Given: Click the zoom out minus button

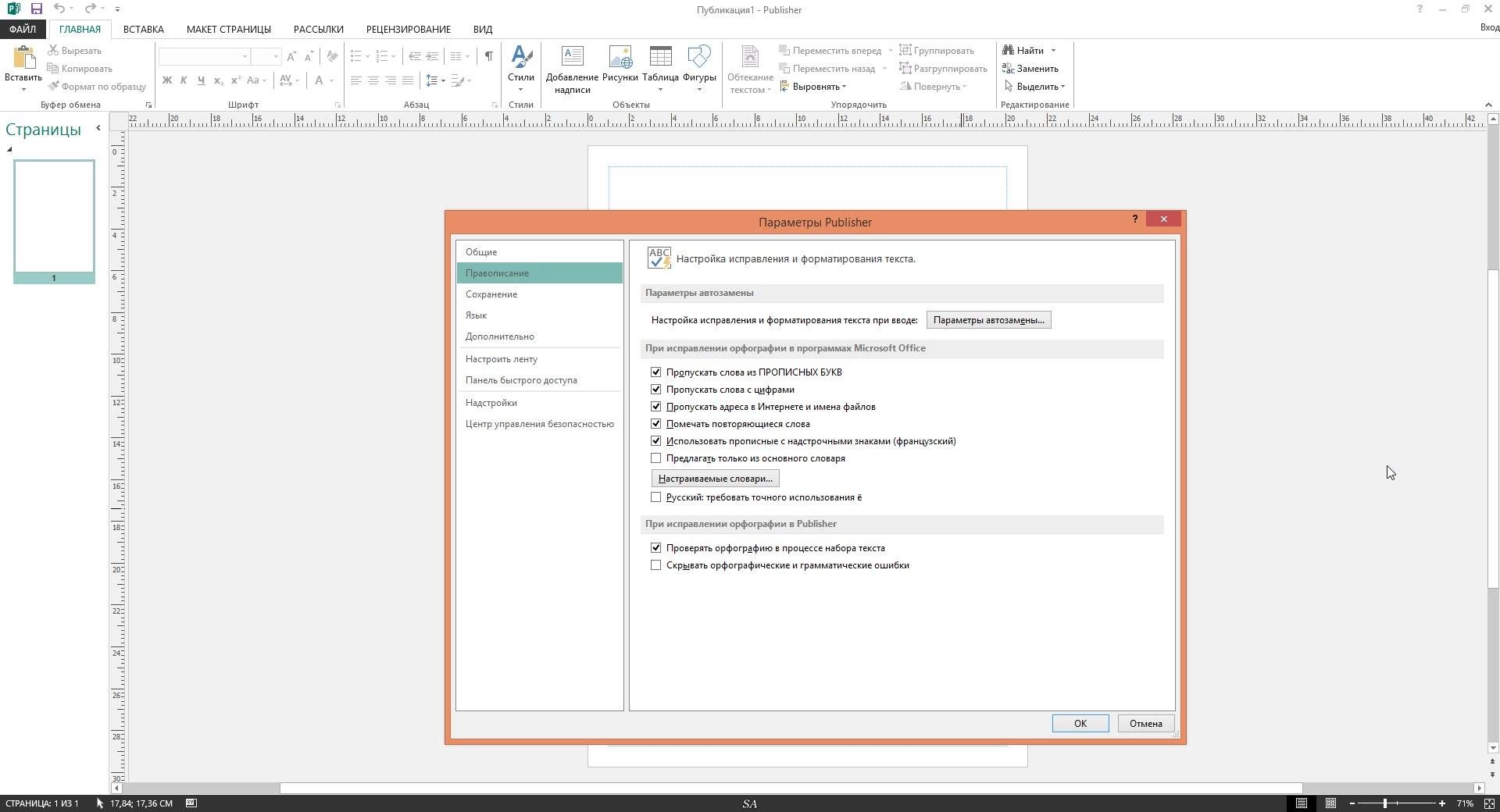Looking at the screenshot, I should (1352, 803).
